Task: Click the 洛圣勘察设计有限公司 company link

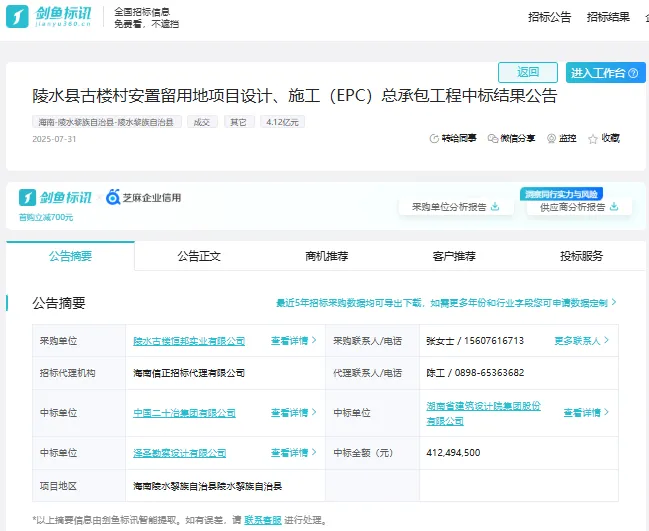Action: [x=180, y=453]
